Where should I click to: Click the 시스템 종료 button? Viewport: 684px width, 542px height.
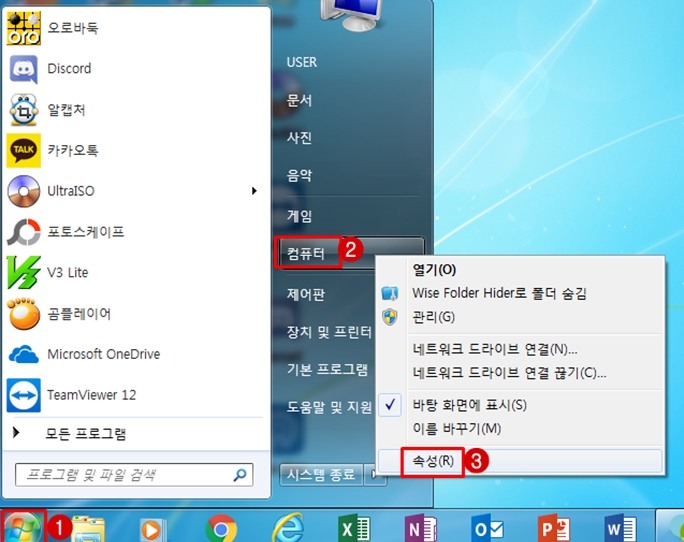click(x=321, y=475)
